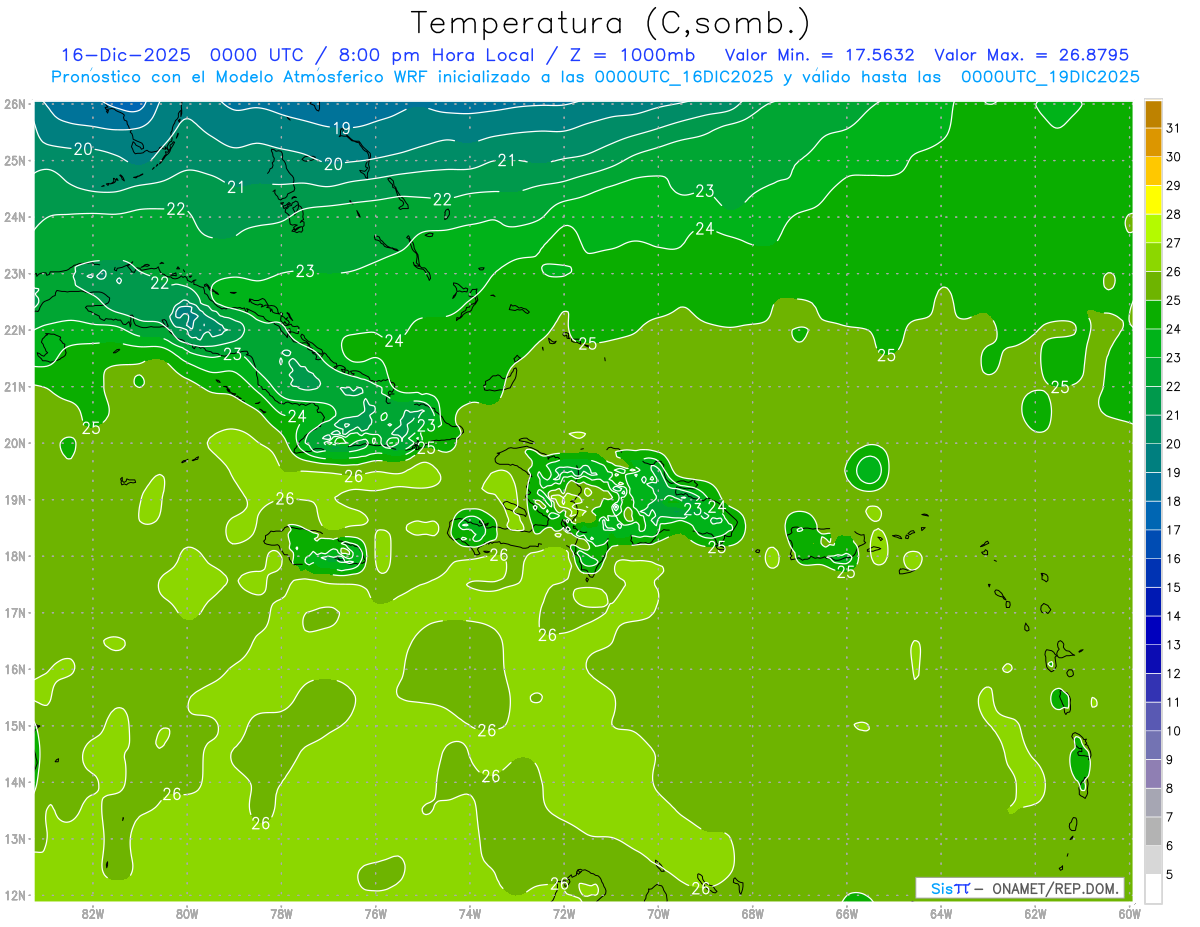Viewport: 1200px width, 927px height.
Task: Click the color scale label '31'
Action: click(1173, 128)
